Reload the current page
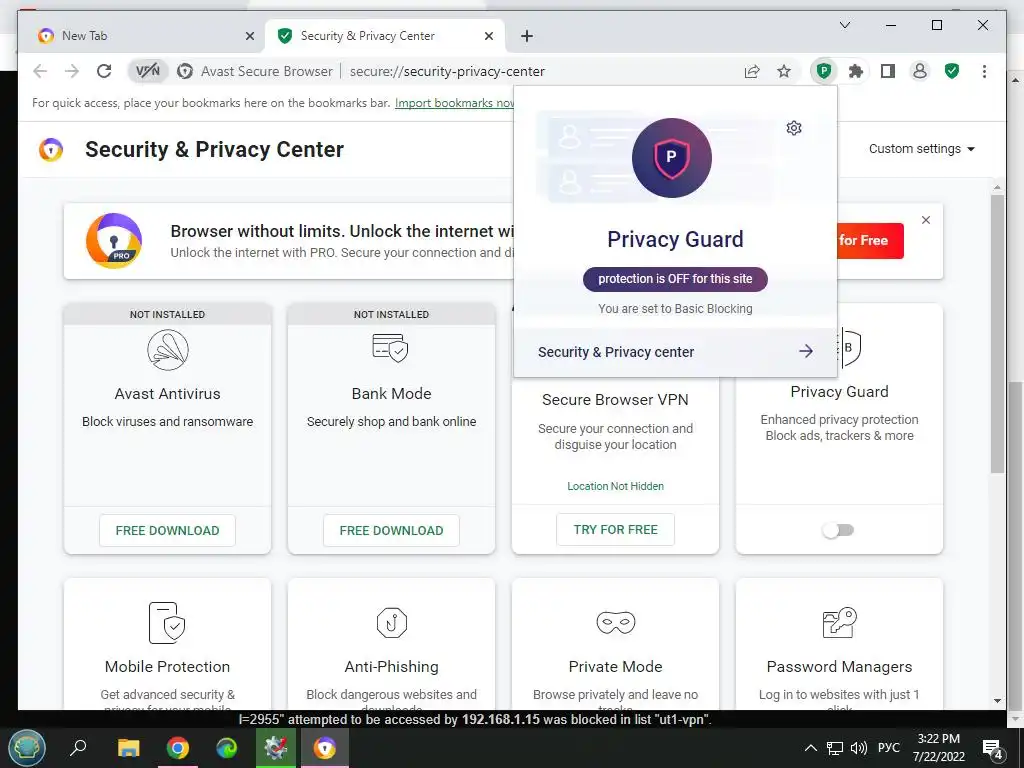Screen dimensions: 1024x768 (x=104, y=71)
